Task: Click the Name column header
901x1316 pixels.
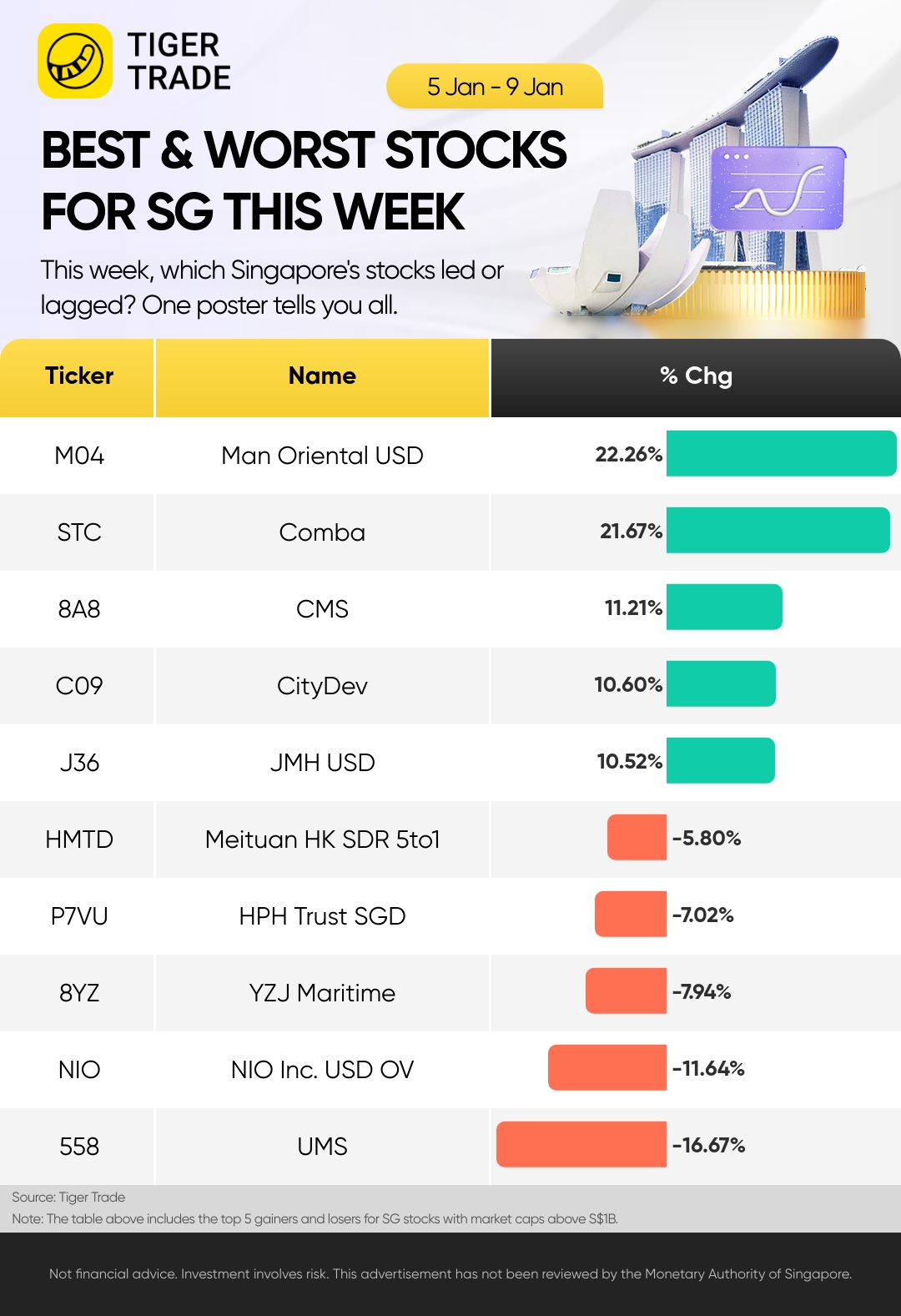Action: pyautogui.click(x=322, y=376)
